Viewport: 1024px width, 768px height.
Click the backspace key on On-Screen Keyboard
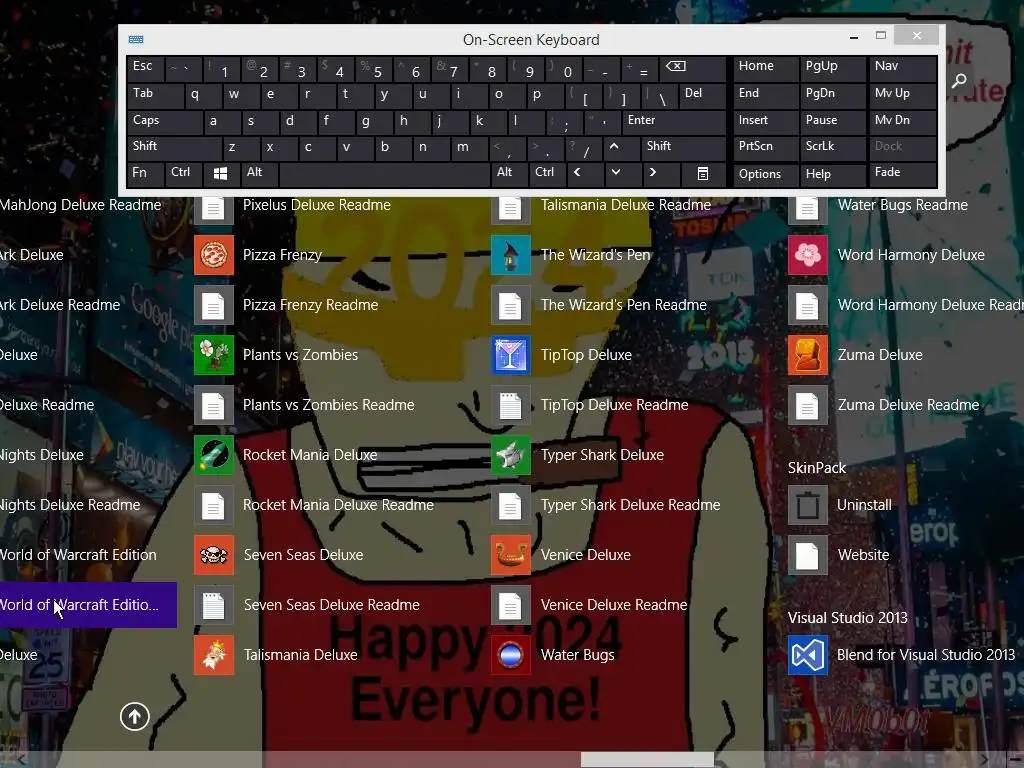point(692,68)
